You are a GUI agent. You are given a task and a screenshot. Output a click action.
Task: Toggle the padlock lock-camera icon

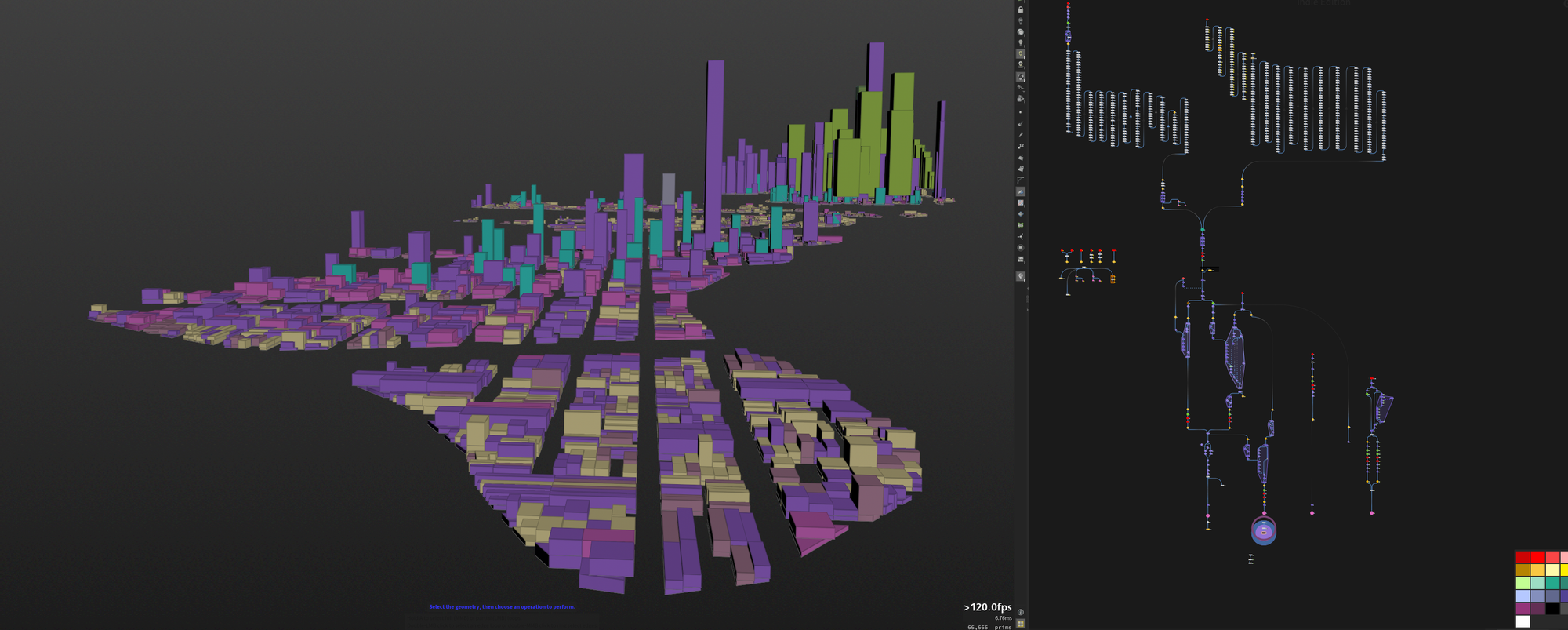pos(1021,9)
